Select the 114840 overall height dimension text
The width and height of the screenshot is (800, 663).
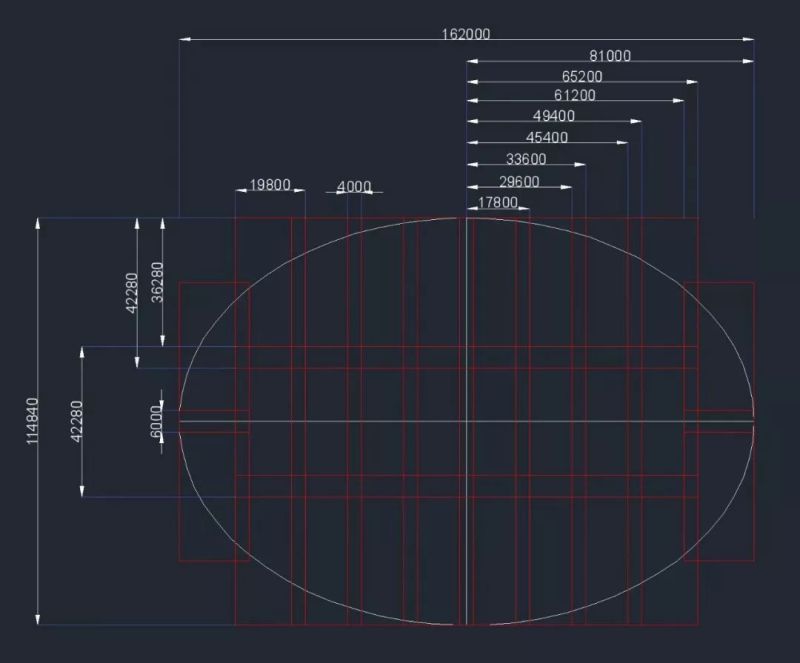point(33,420)
